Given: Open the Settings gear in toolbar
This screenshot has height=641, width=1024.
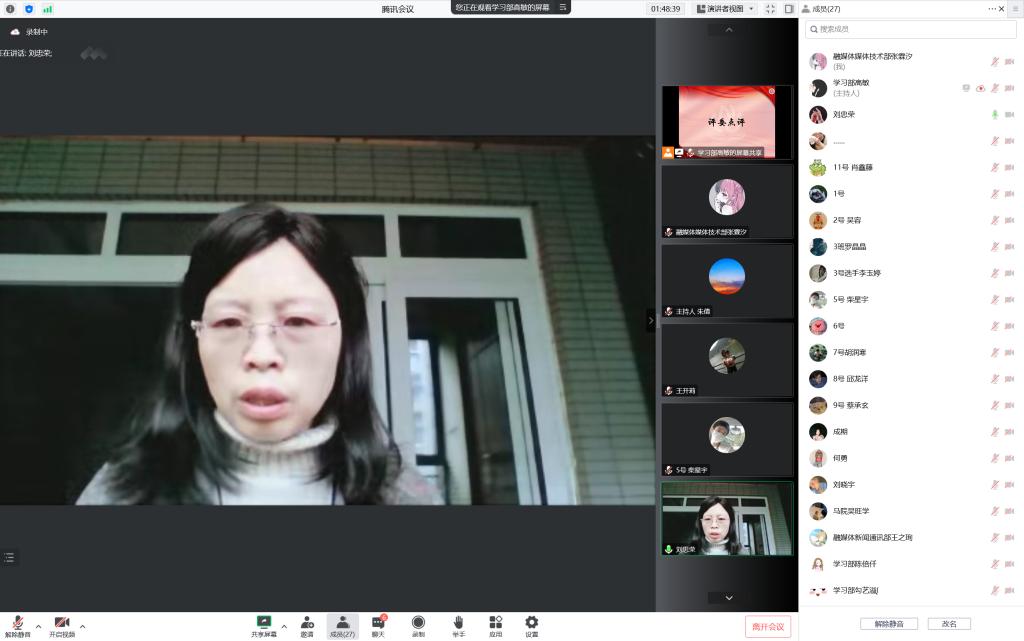Looking at the screenshot, I should point(531,623).
